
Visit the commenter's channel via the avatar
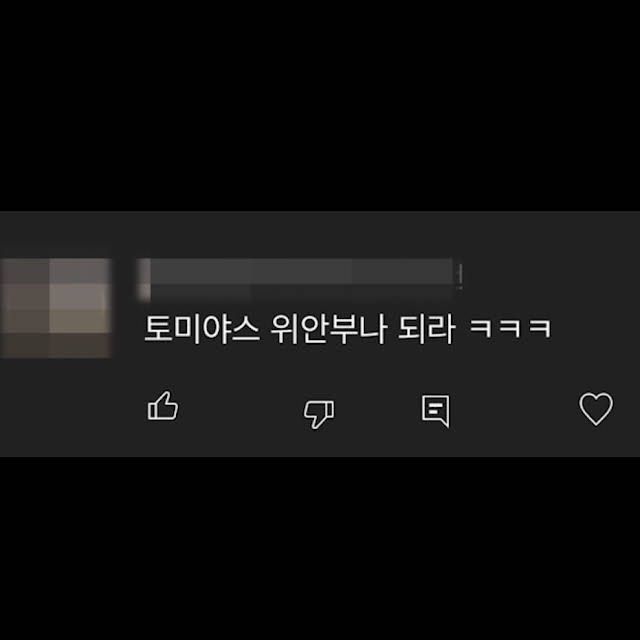pyautogui.click(x=56, y=308)
